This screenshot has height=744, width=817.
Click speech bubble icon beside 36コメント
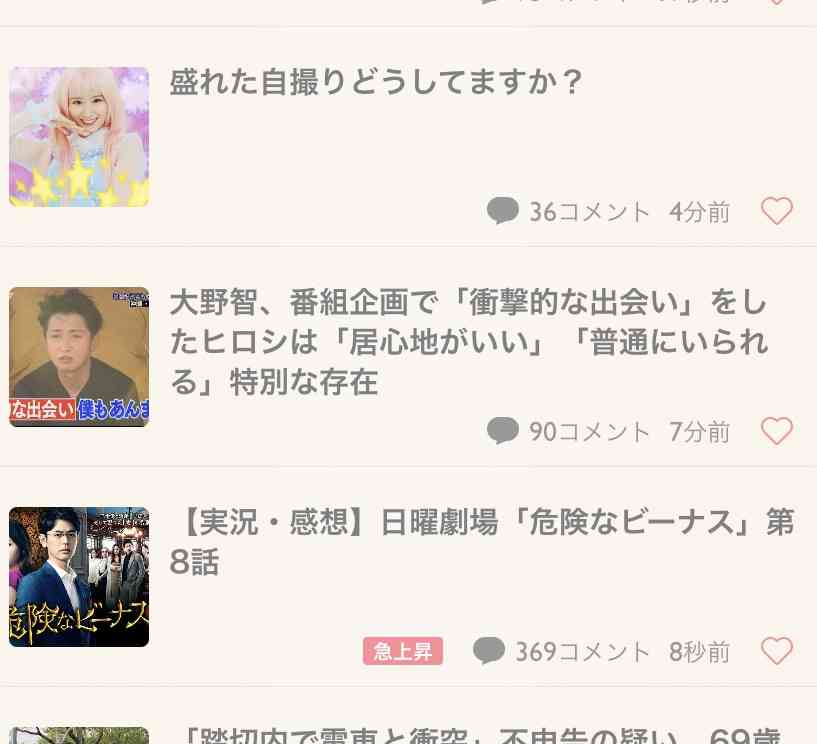[x=503, y=211]
